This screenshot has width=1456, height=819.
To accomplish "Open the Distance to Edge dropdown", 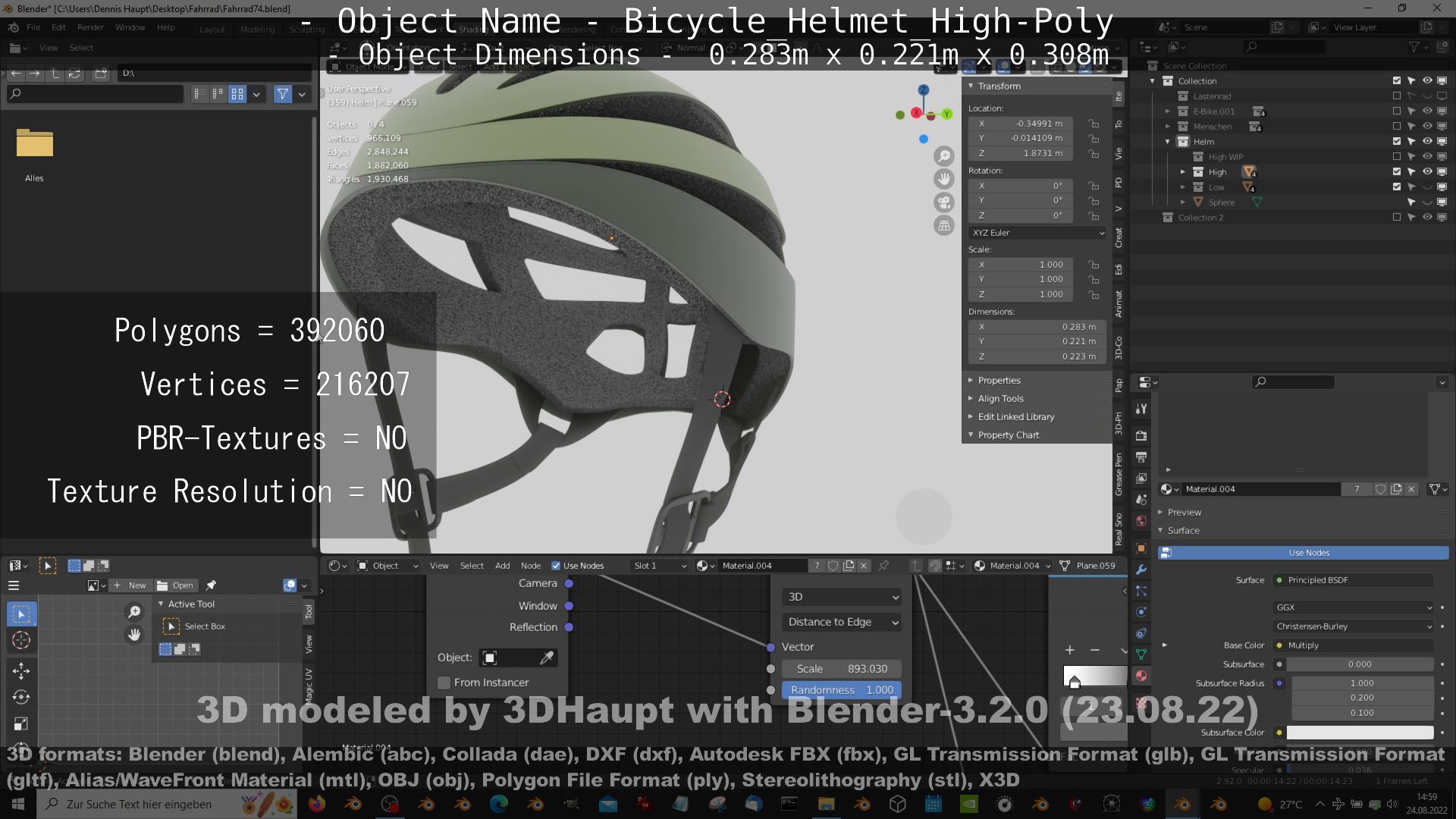I will click(x=841, y=622).
